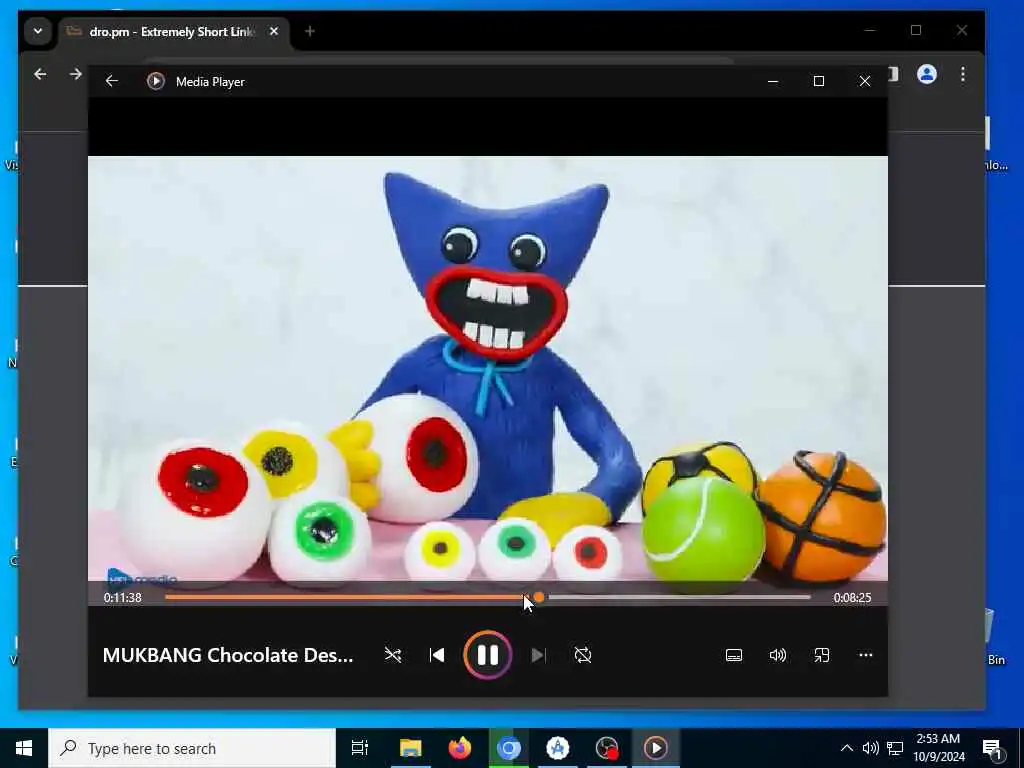The height and width of the screenshot is (768, 1024).
Task: Go back in Media Player
Action: pos(112,81)
